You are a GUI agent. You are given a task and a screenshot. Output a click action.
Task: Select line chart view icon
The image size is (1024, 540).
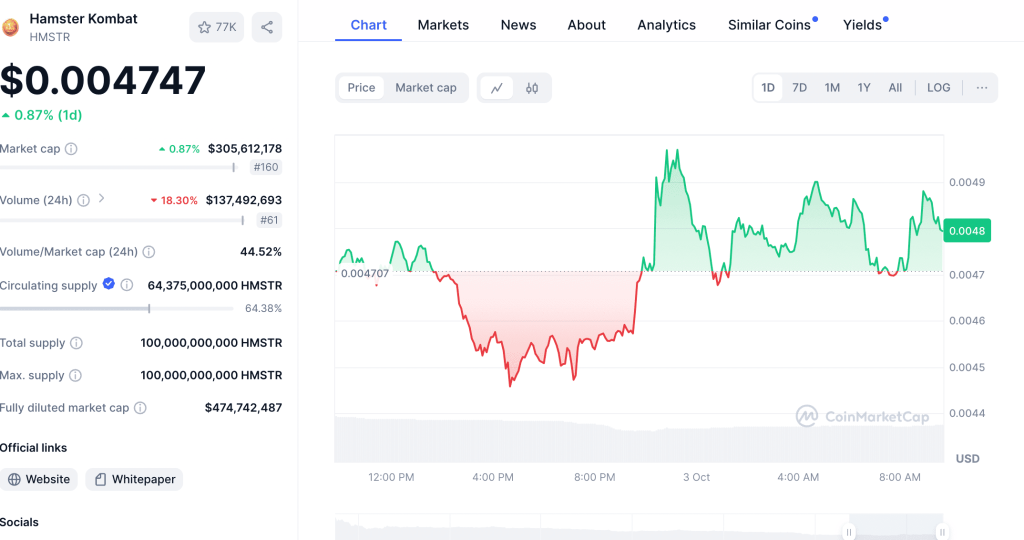tap(497, 88)
